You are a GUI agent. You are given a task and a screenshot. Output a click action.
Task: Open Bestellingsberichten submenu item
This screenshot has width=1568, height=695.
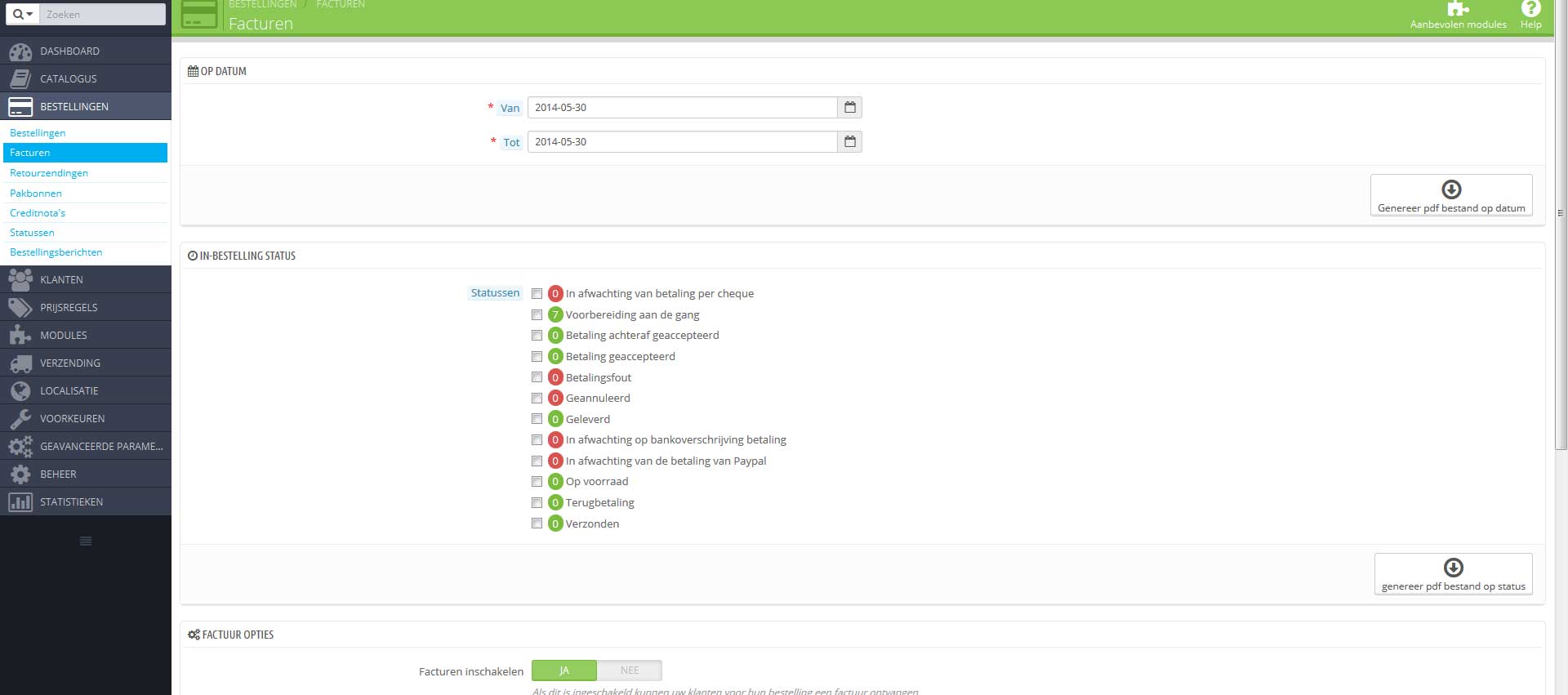click(56, 252)
